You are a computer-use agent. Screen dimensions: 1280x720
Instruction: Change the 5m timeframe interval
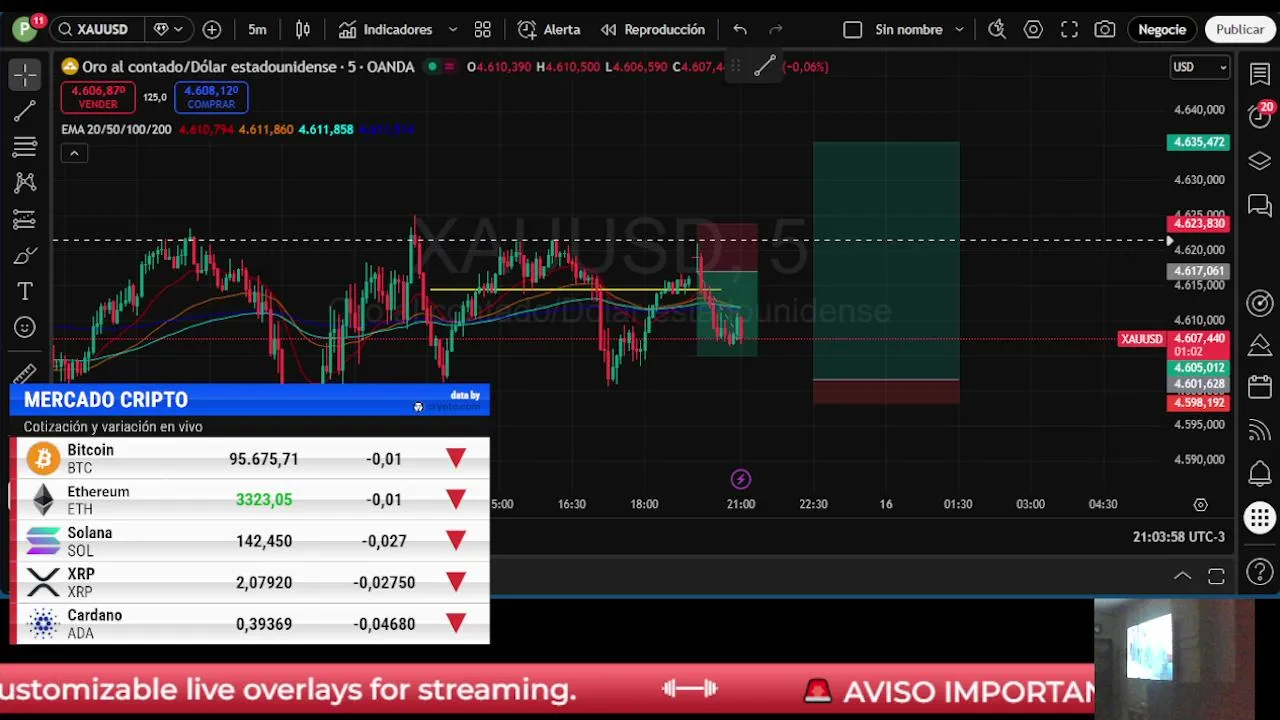257,29
